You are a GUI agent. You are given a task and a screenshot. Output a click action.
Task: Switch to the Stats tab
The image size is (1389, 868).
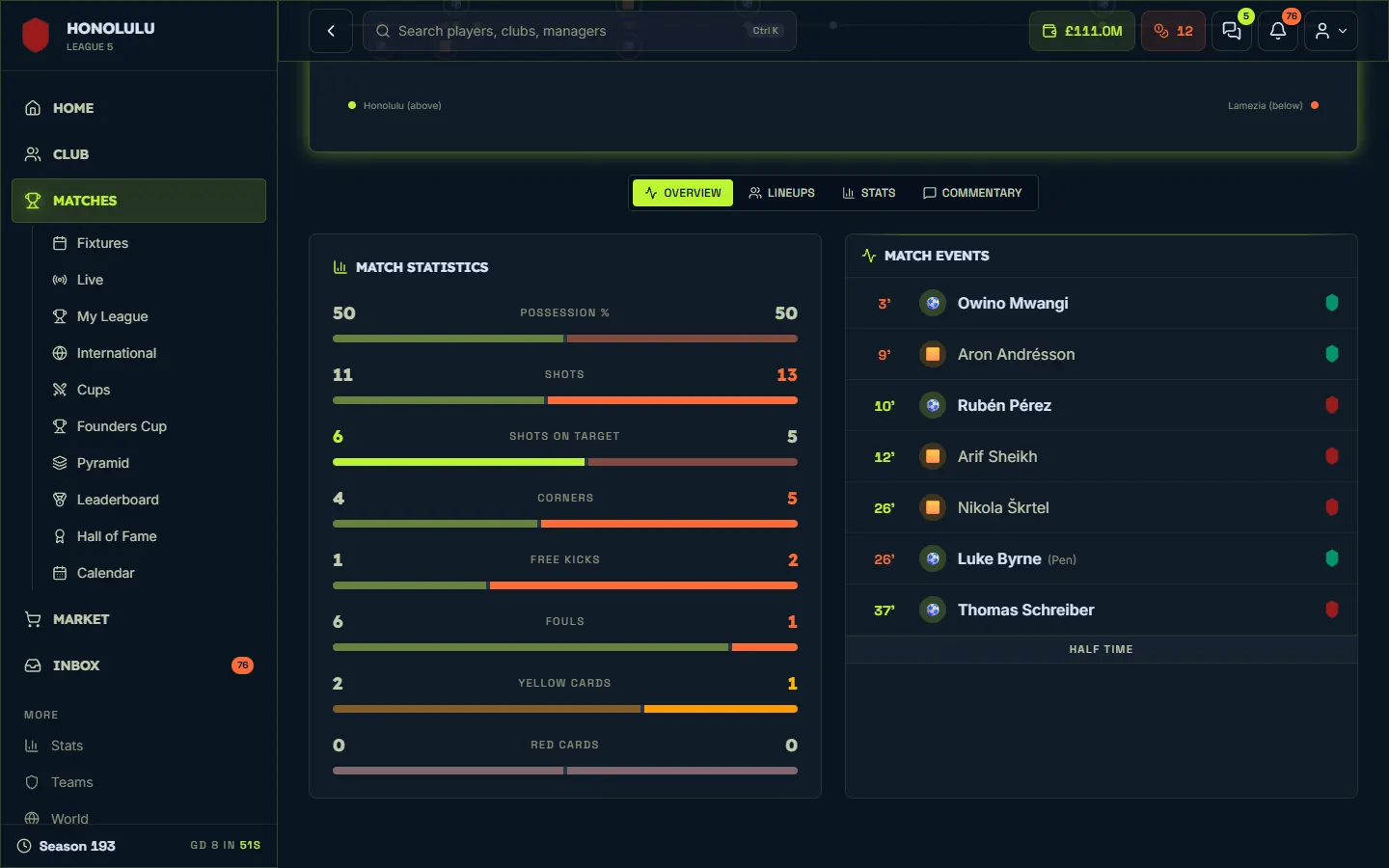coord(869,193)
